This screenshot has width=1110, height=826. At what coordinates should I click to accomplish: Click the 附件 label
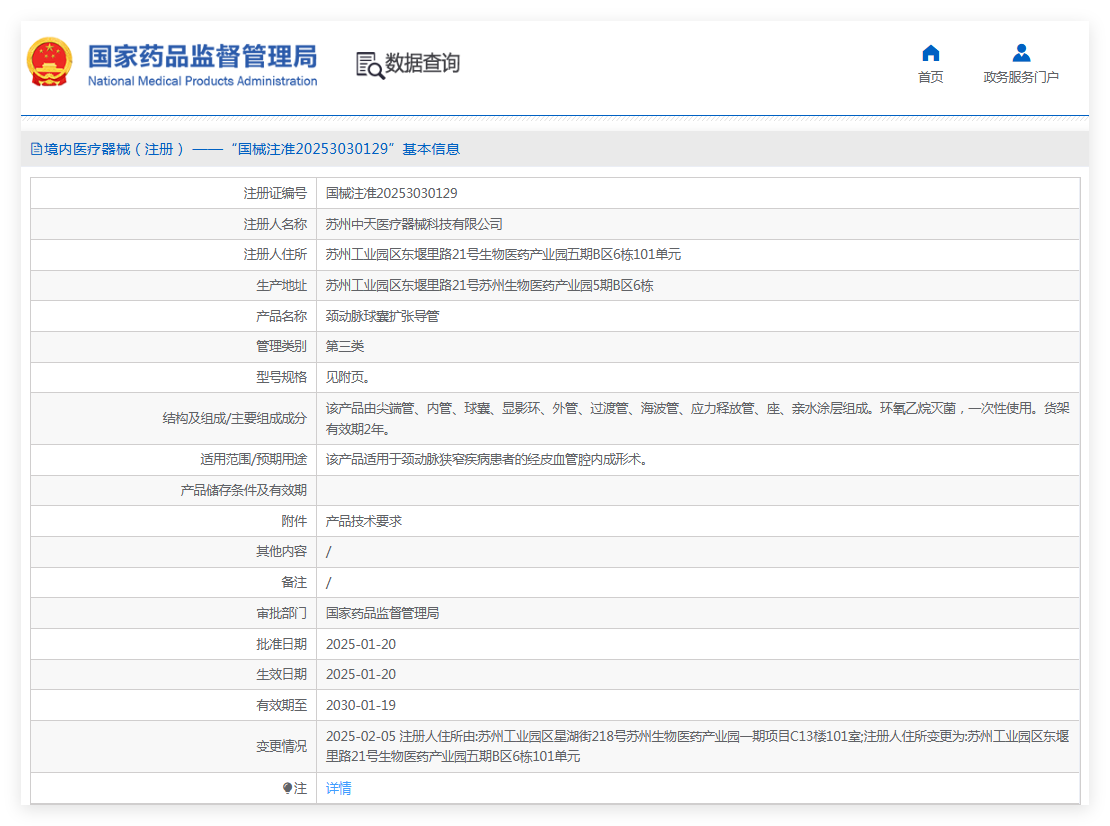(294, 521)
